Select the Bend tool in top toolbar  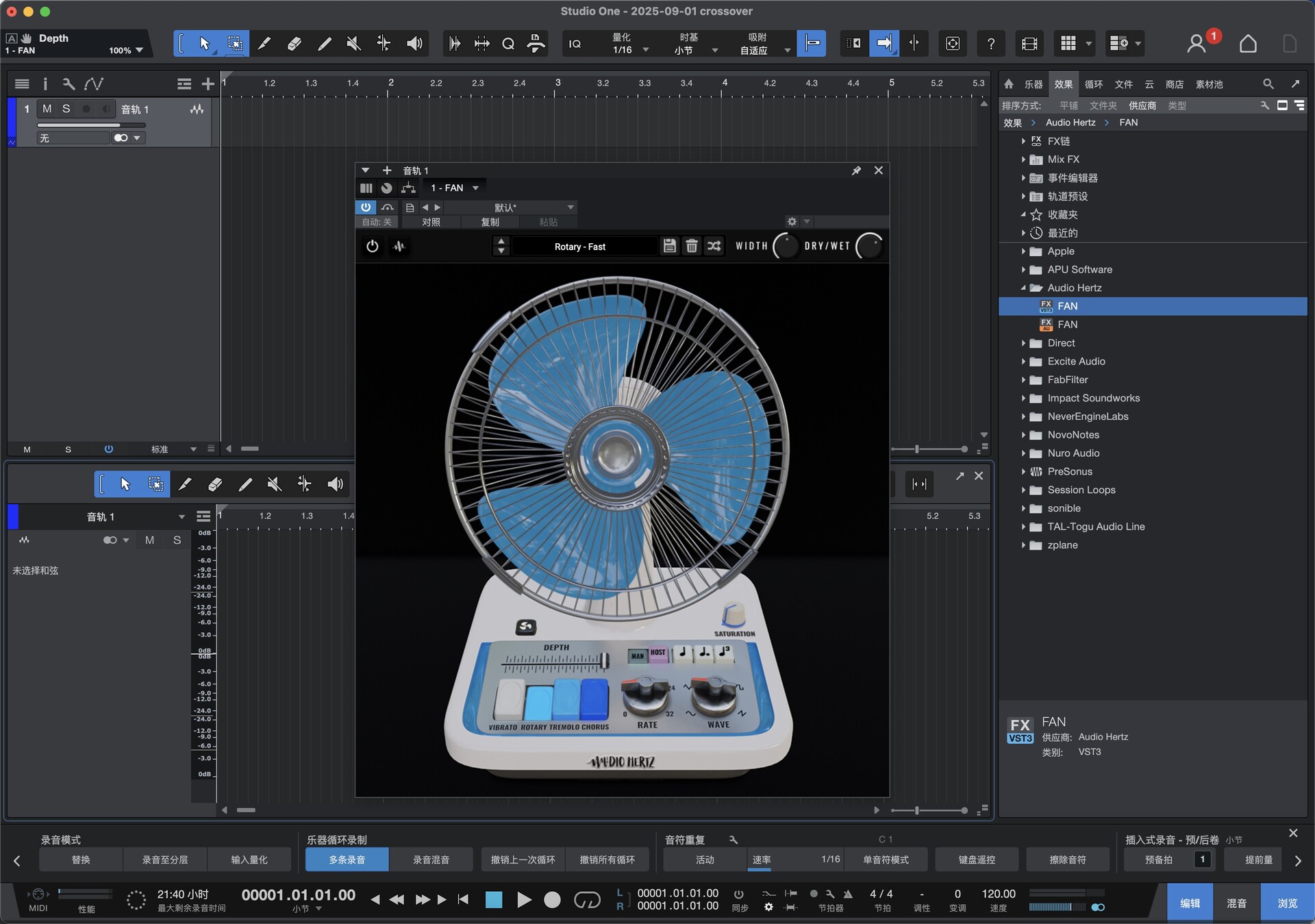tap(384, 44)
